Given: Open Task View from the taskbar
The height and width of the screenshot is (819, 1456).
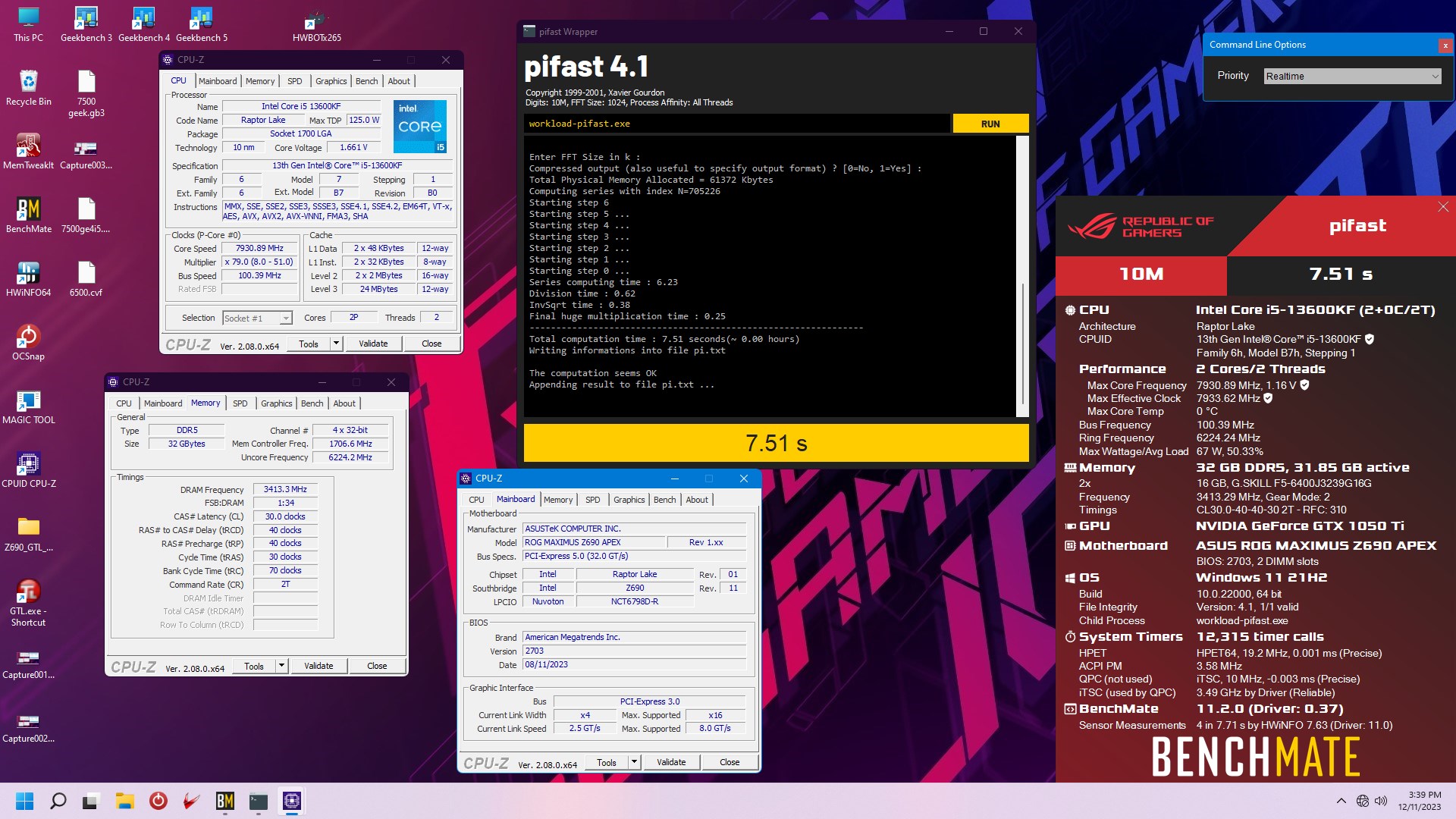Looking at the screenshot, I should coord(91,801).
